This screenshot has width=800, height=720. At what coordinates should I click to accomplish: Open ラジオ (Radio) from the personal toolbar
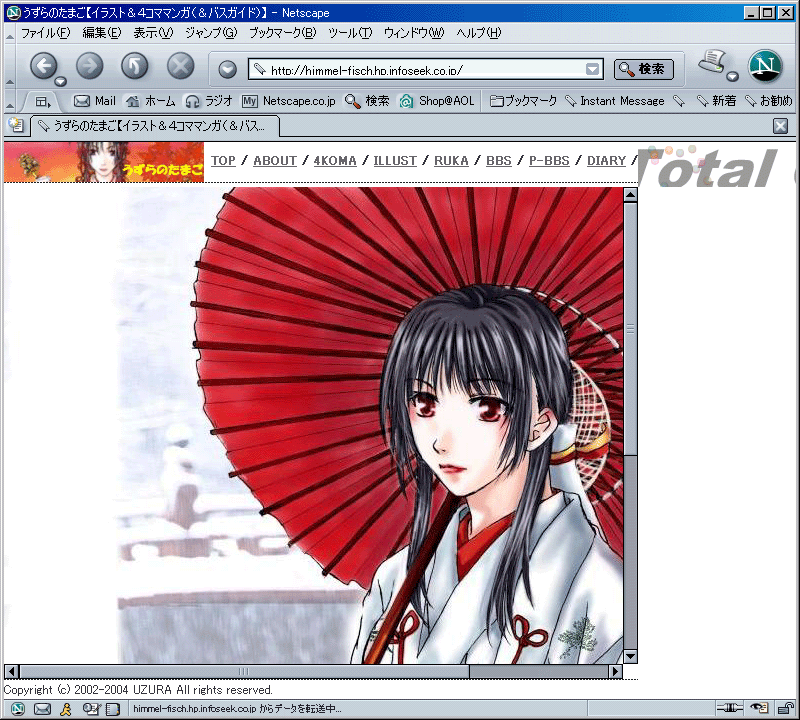(209, 101)
